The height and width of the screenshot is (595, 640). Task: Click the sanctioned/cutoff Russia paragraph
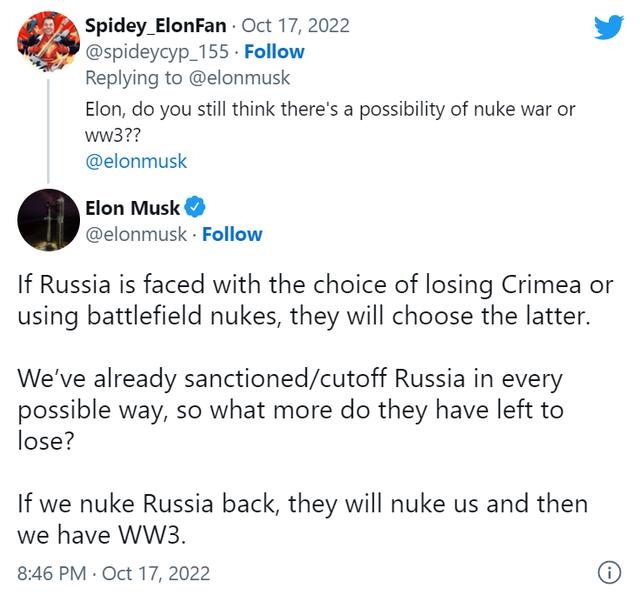(290, 409)
